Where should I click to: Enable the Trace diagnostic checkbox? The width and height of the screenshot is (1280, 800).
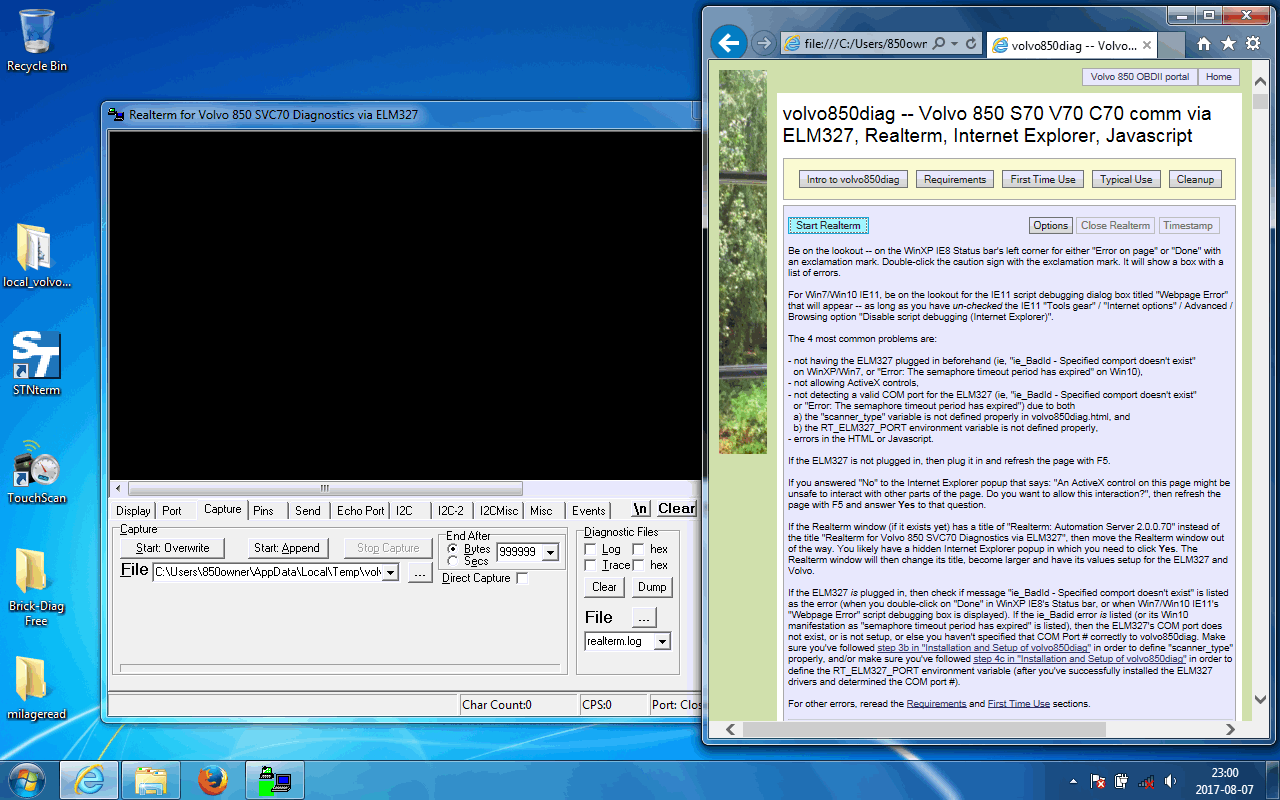coord(590,565)
